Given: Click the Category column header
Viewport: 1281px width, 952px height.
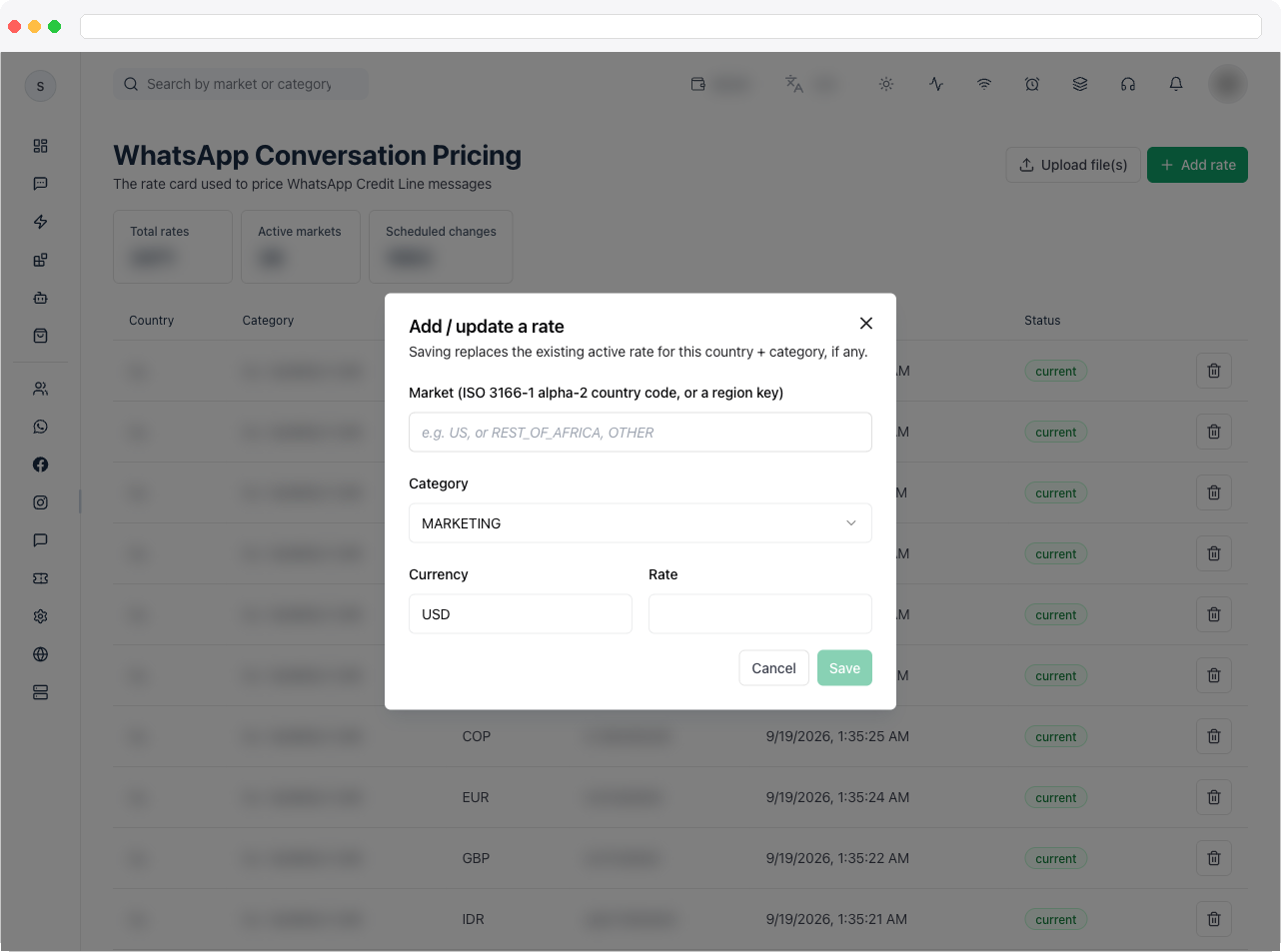Looking at the screenshot, I should click(268, 321).
